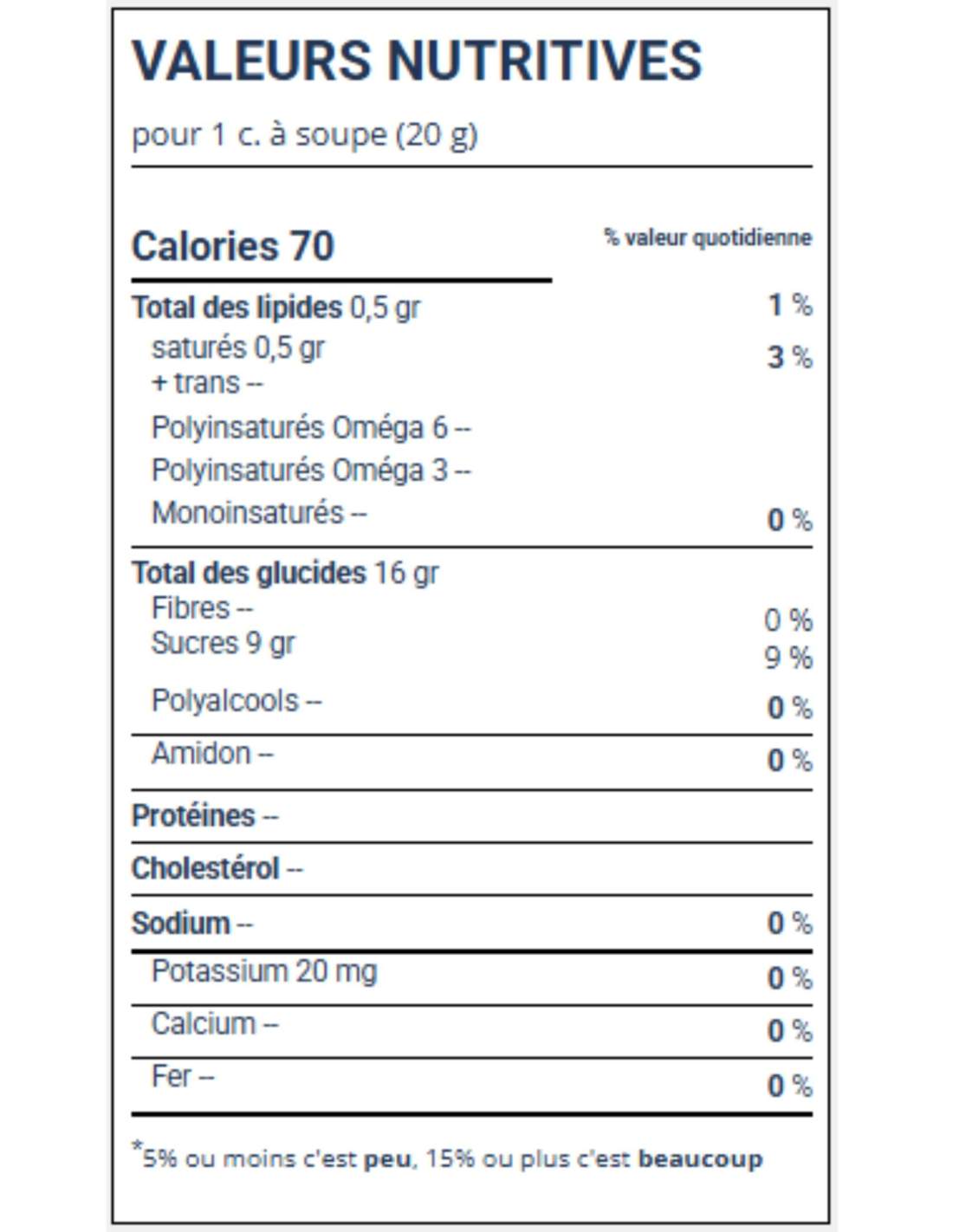Select the Total des lipides row
The height and width of the screenshot is (1232, 953).
pos(472,307)
